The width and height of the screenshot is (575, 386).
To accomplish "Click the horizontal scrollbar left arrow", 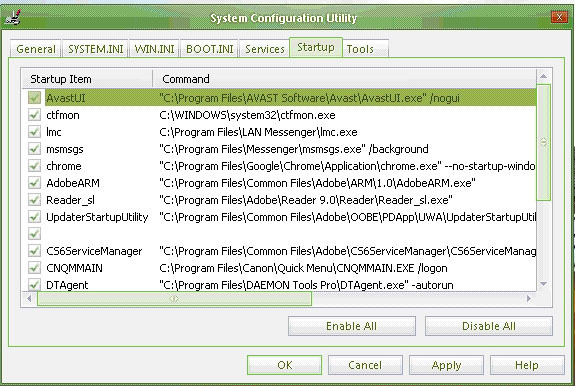I will tap(29, 298).
